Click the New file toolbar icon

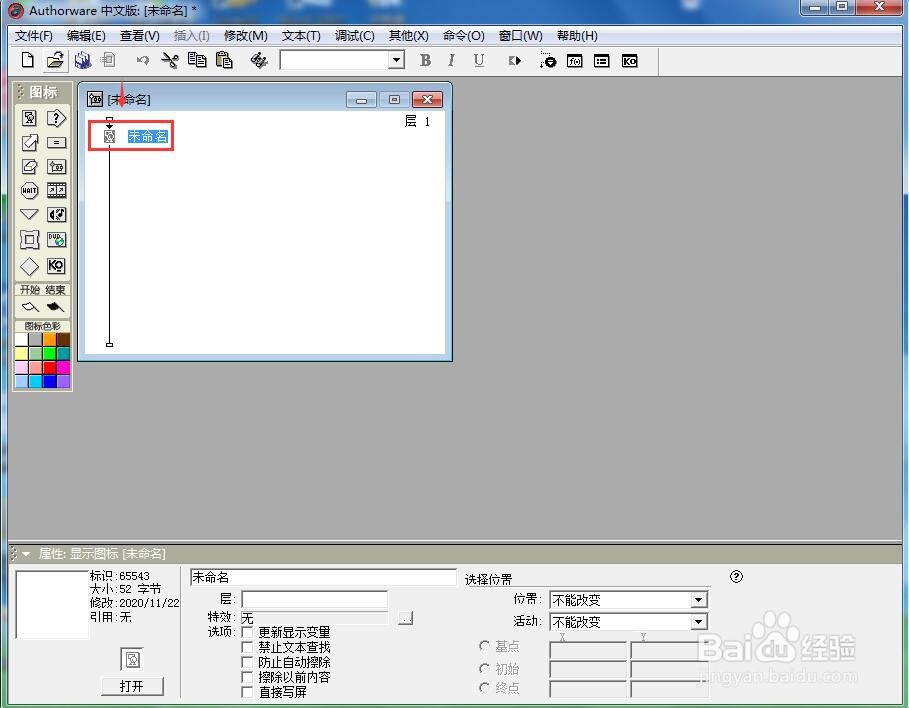click(27, 60)
